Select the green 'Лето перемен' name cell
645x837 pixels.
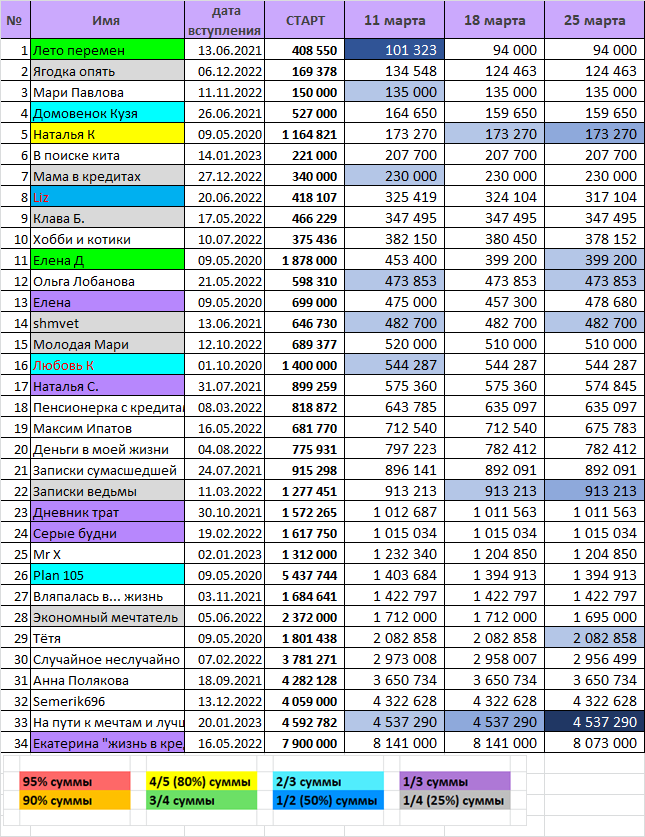point(107,50)
